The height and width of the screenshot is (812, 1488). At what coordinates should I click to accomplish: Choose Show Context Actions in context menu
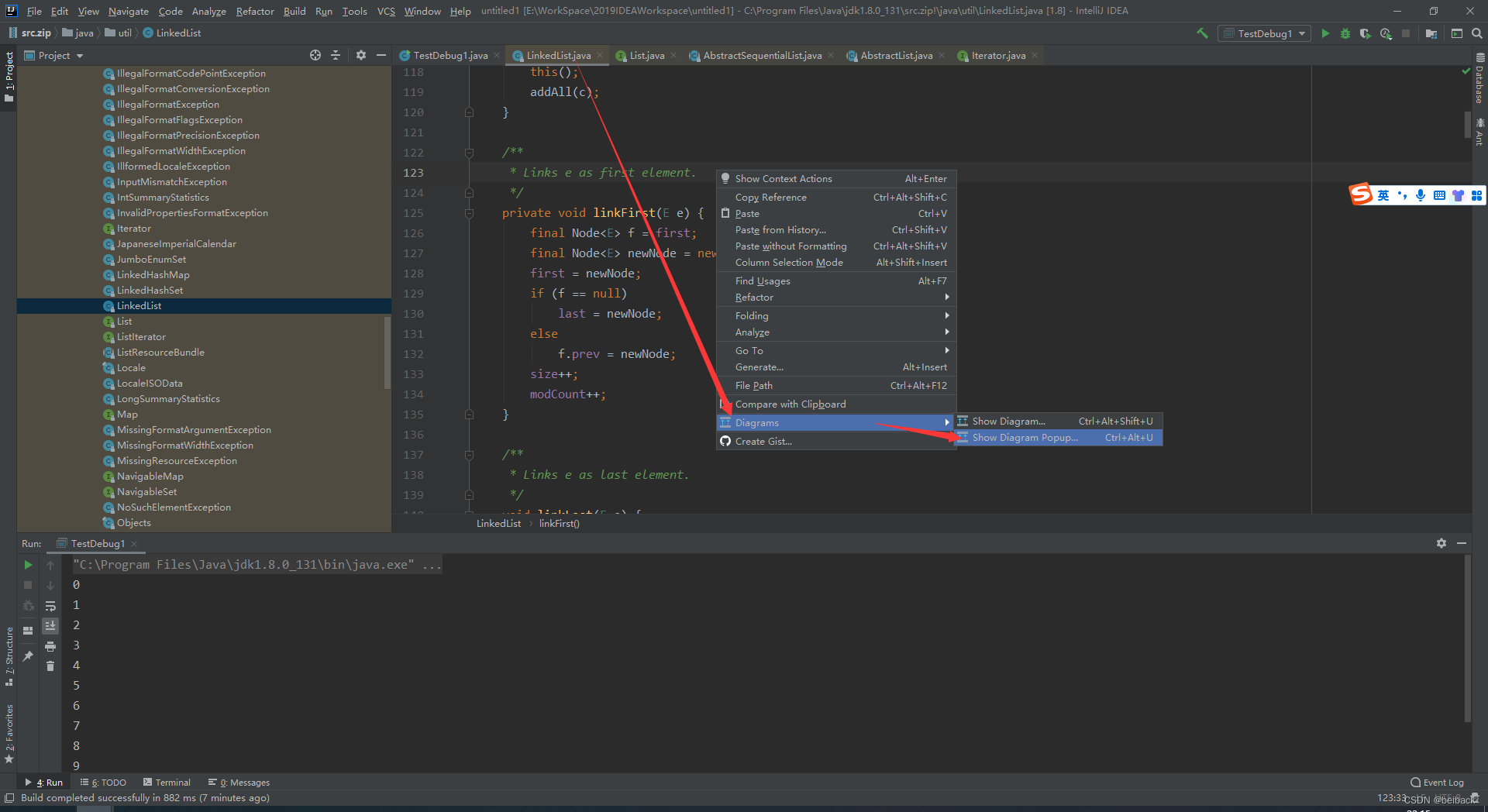click(x=836, y=179)
